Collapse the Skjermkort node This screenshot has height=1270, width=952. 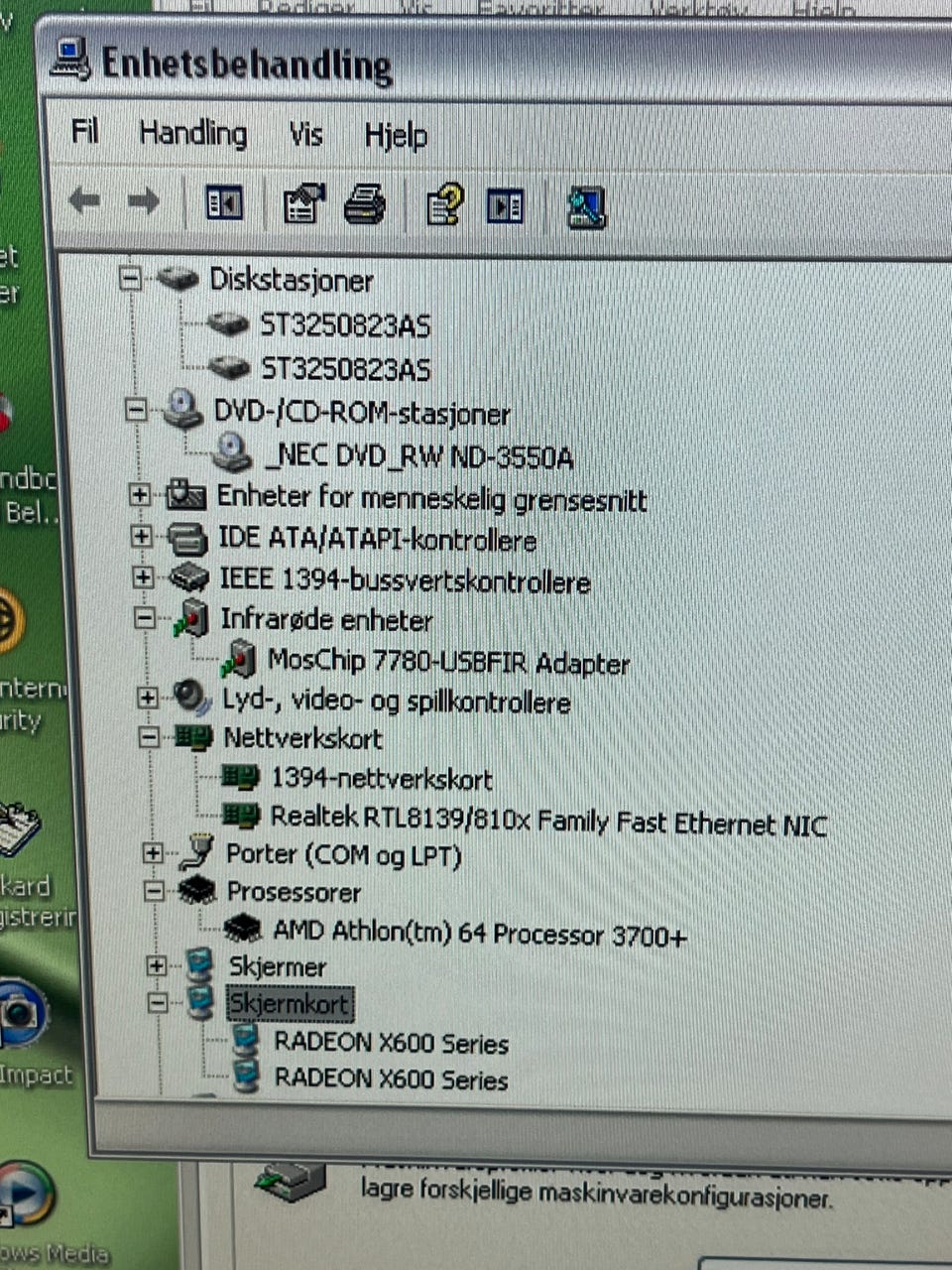(158, 1003)
